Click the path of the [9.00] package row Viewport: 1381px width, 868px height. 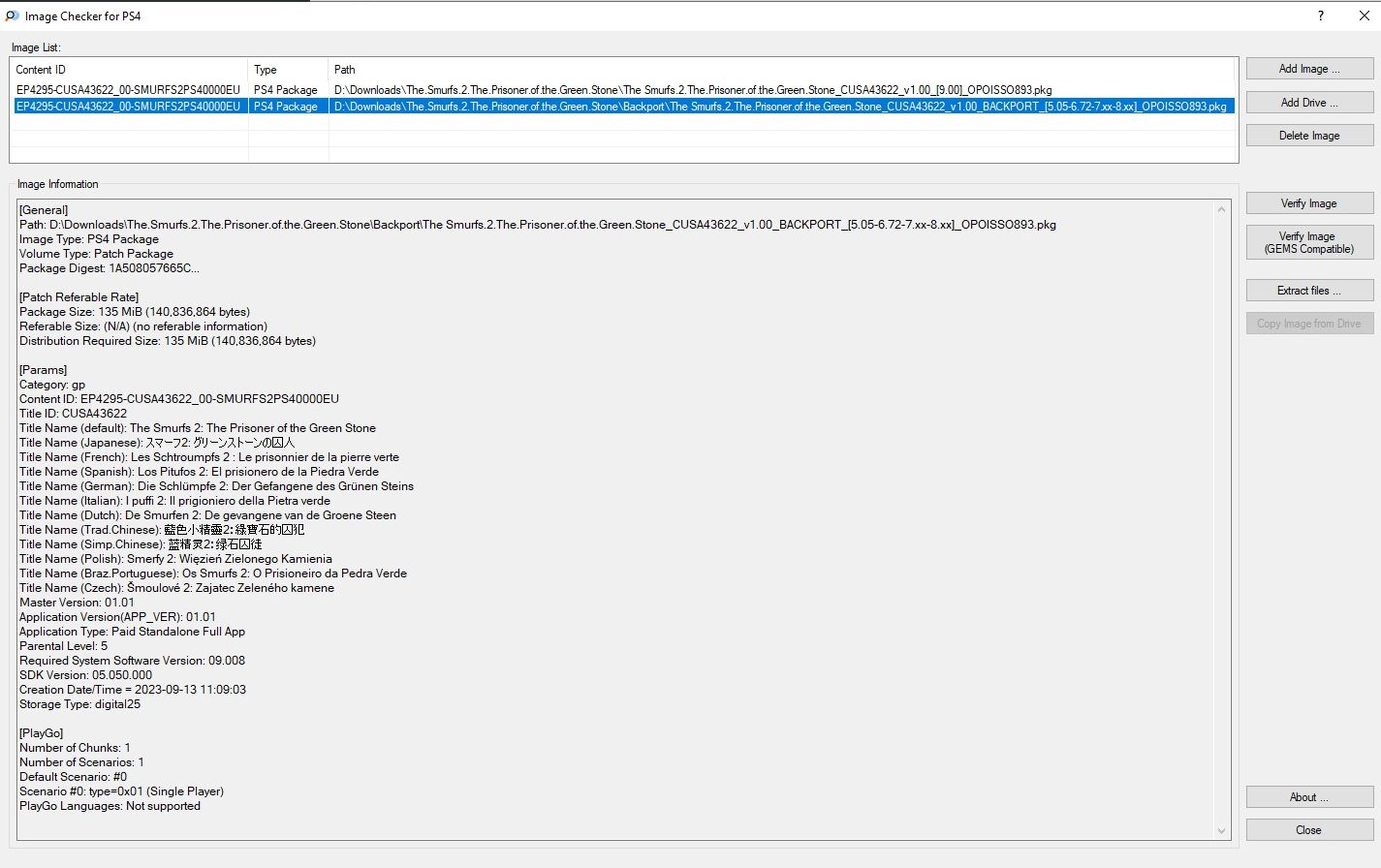[x=693, y=90]
